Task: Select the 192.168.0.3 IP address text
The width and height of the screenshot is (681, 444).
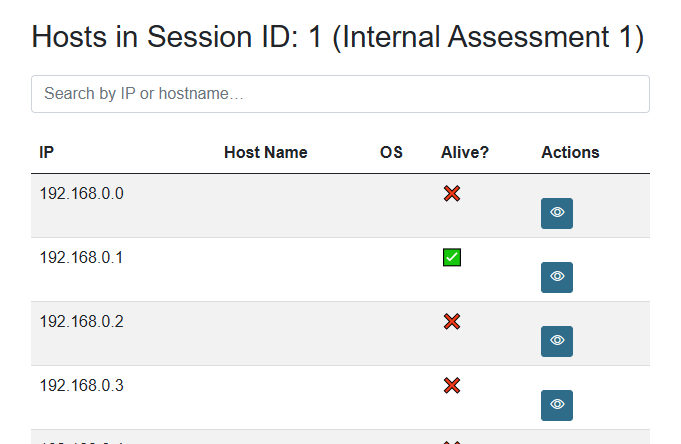Action: point(82,385)
